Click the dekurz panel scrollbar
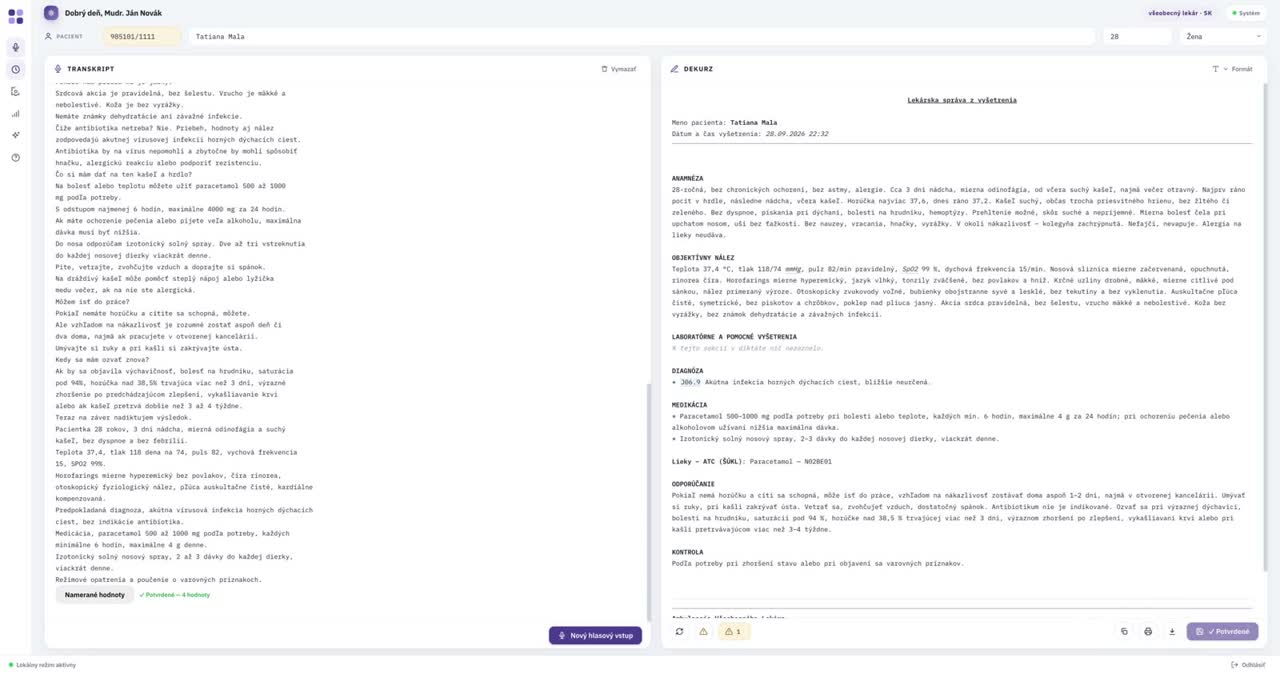Viewport: 1280px width, 674px height. tap(1265, 330)
